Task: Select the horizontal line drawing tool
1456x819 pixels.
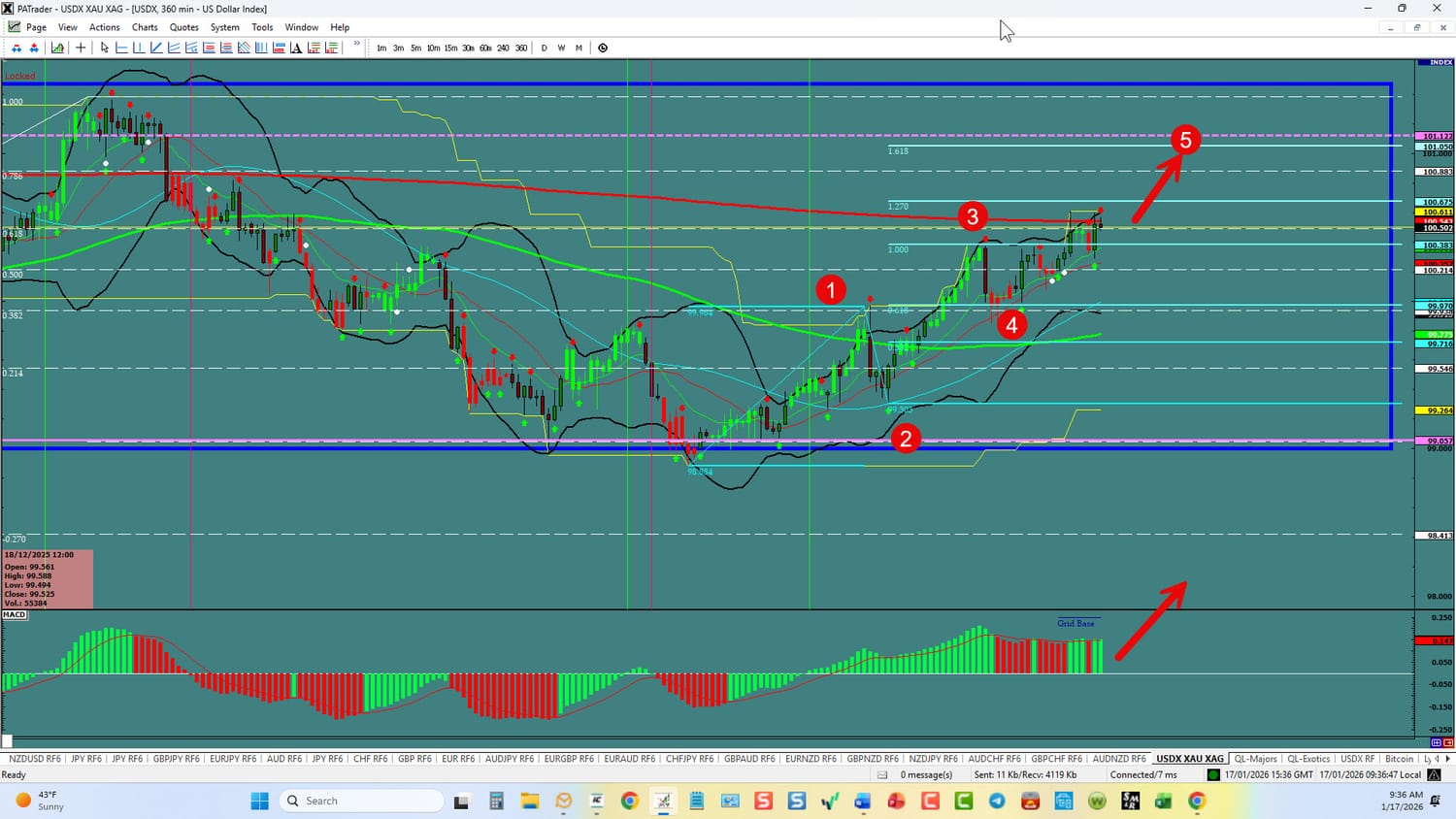Action: (x=122, y=48)
